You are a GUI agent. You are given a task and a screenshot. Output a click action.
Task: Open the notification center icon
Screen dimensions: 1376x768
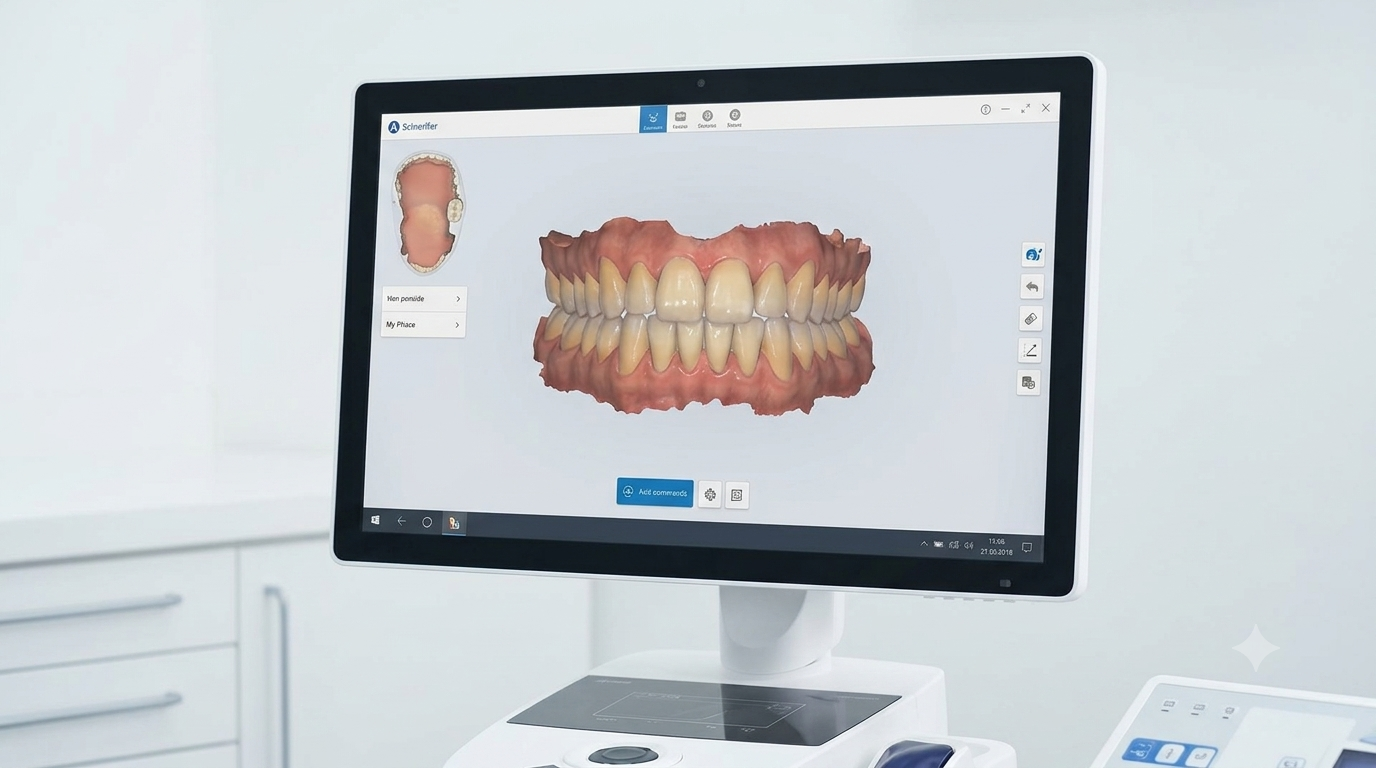click(1027, 548)
